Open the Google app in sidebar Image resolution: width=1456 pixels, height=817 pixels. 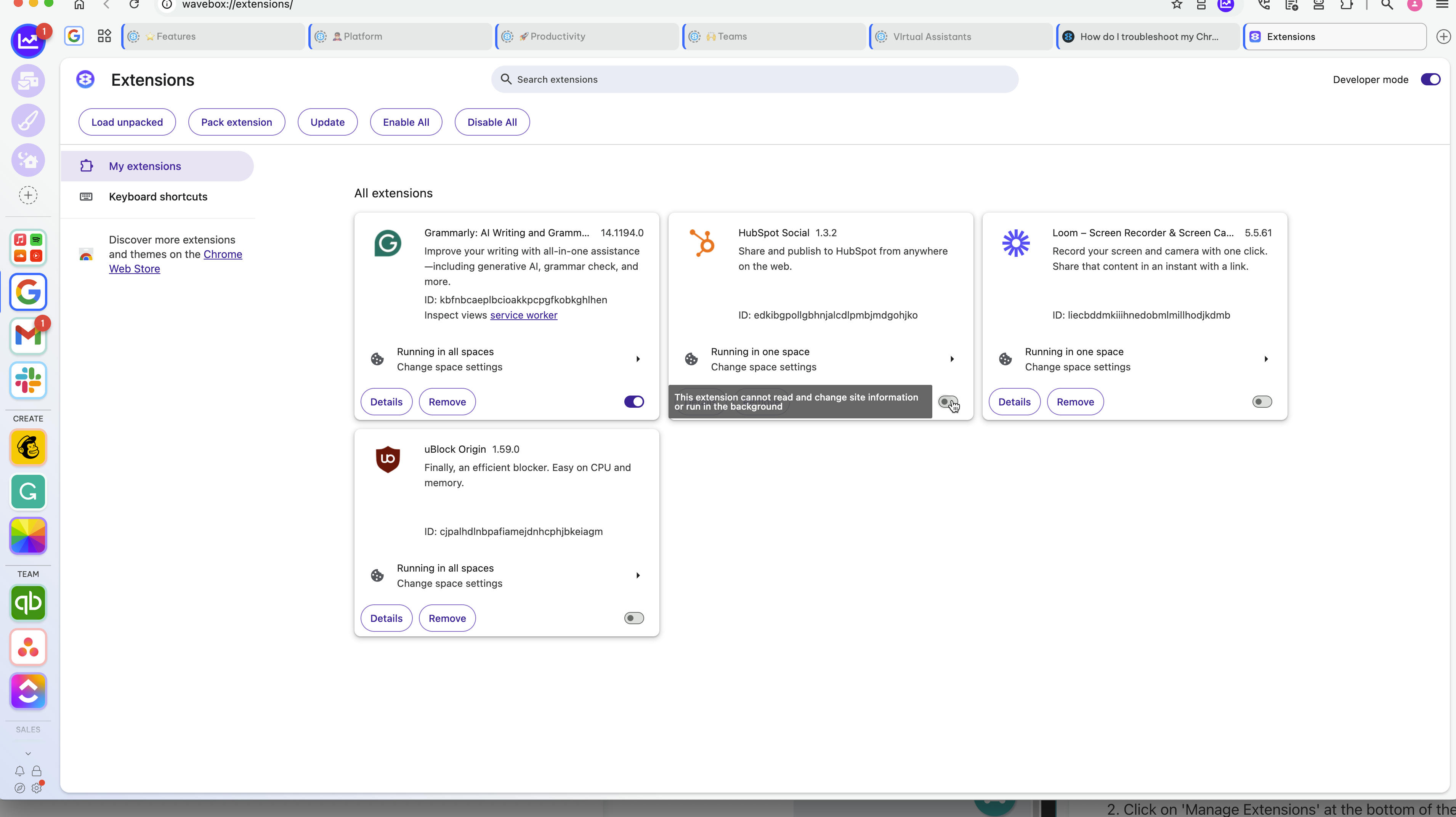[x=28, y=292]
